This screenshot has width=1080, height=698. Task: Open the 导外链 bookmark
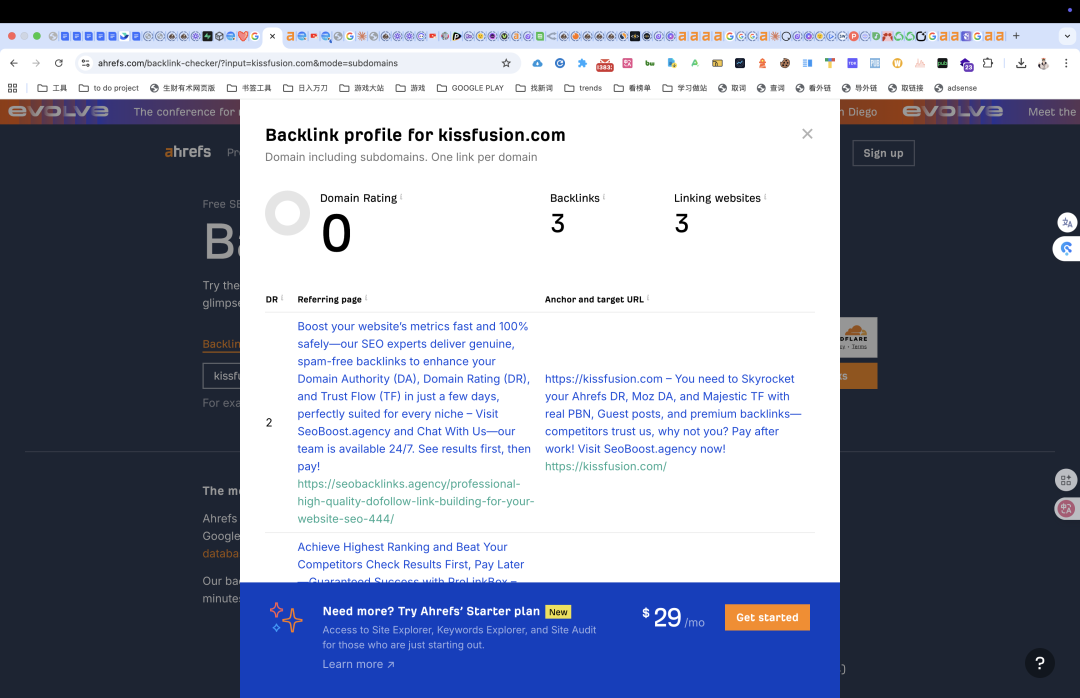860,88
